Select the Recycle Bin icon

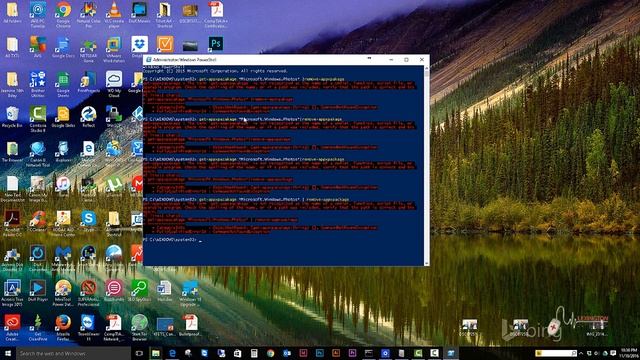(x=12, y=117)
